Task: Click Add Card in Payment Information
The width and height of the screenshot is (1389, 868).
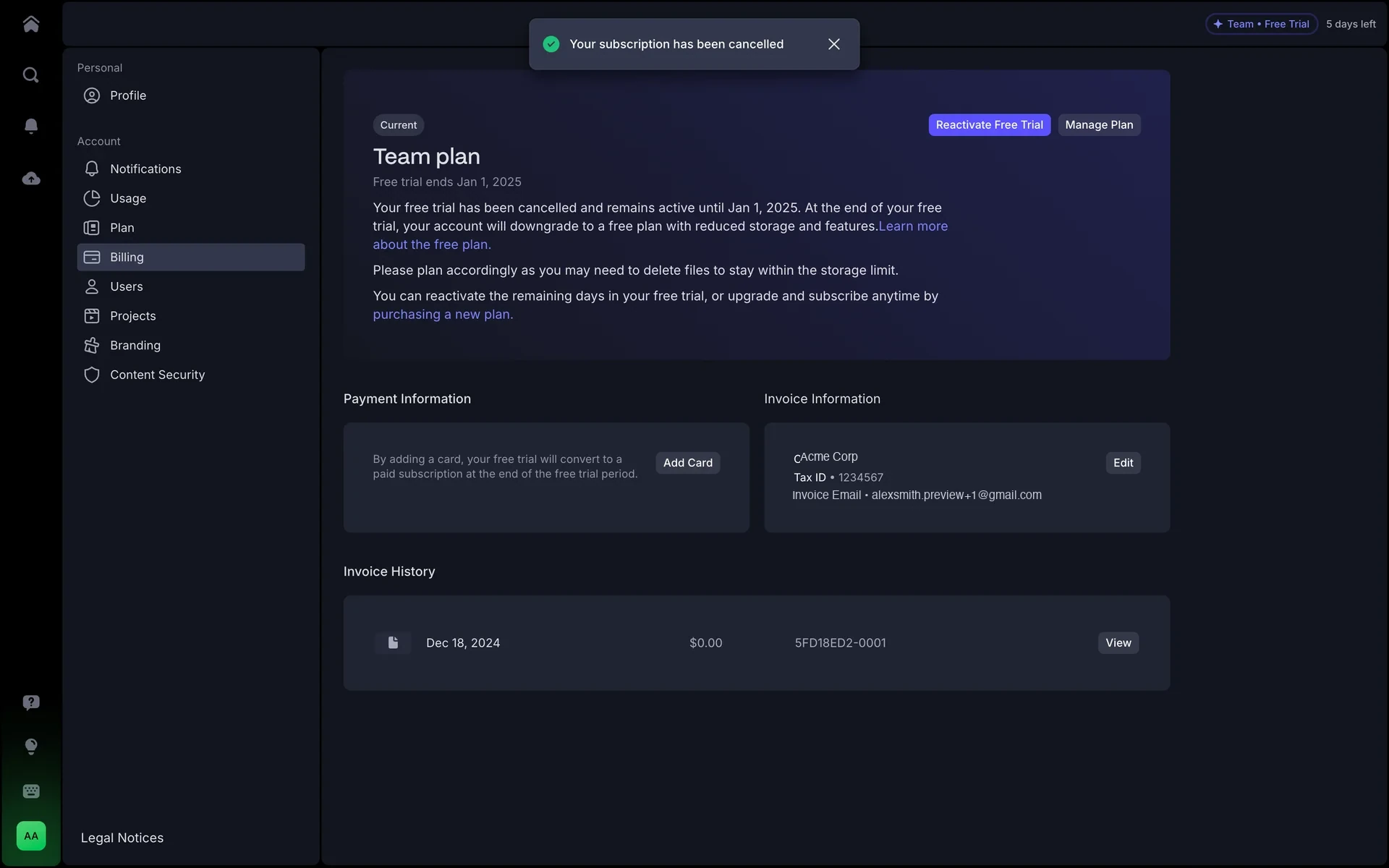Action: tap(687, 463)
